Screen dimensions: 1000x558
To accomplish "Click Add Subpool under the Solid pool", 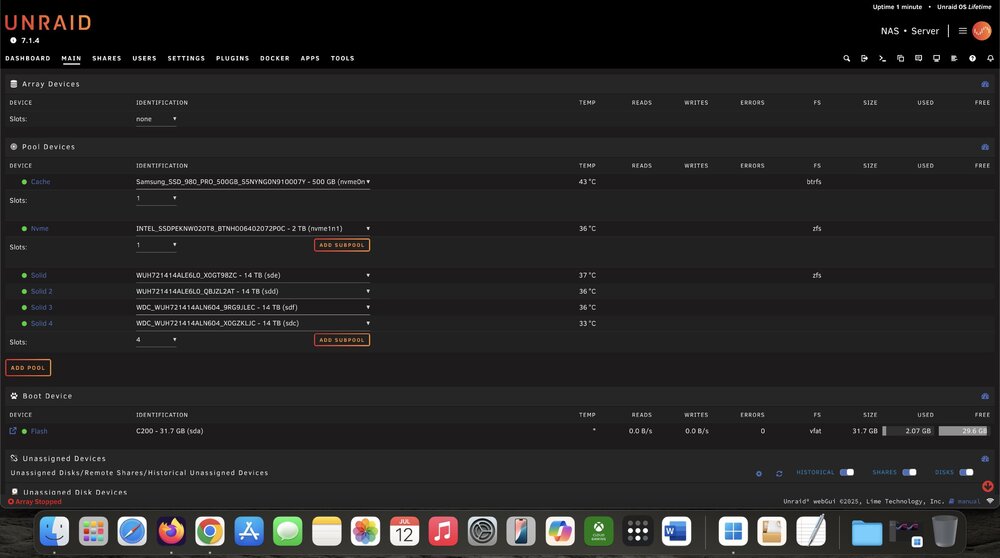I will [x=342, y=340].
